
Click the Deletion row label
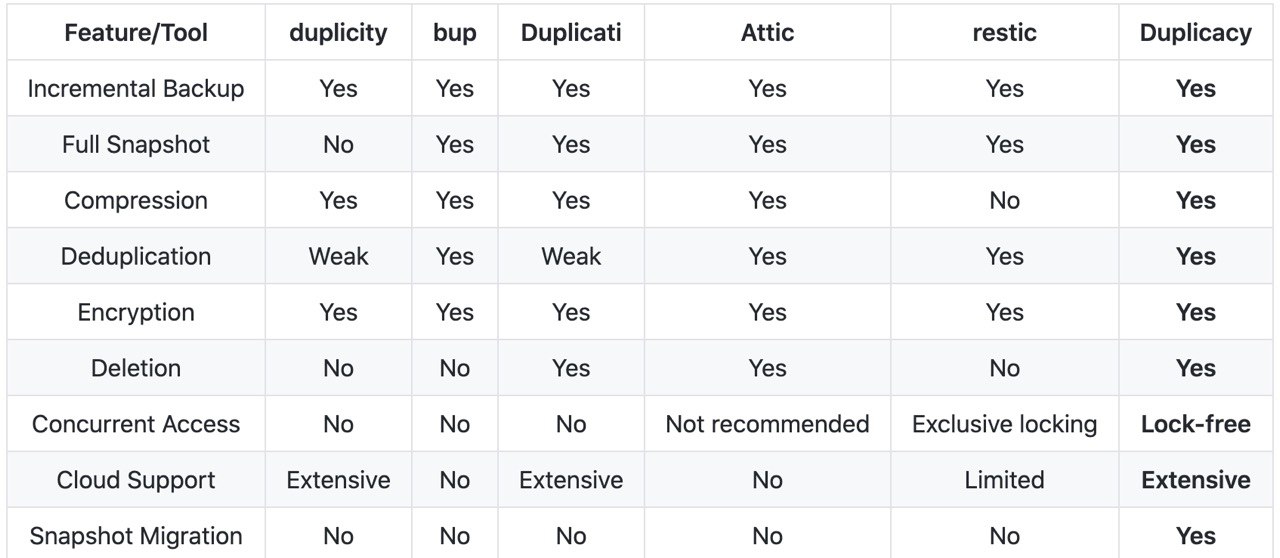point(135,369)
